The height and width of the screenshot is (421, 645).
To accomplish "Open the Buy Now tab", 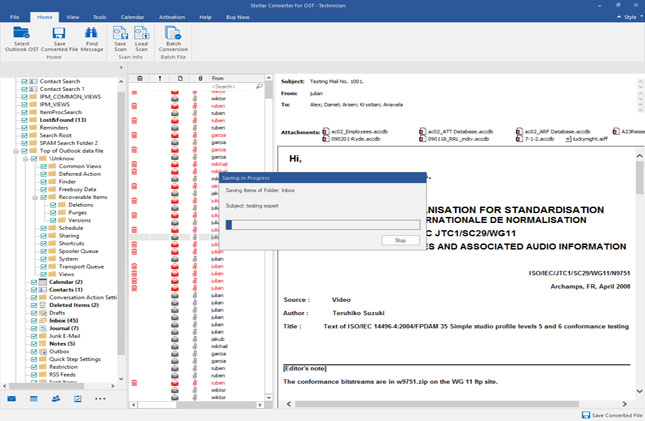I will tap(238, 17).
